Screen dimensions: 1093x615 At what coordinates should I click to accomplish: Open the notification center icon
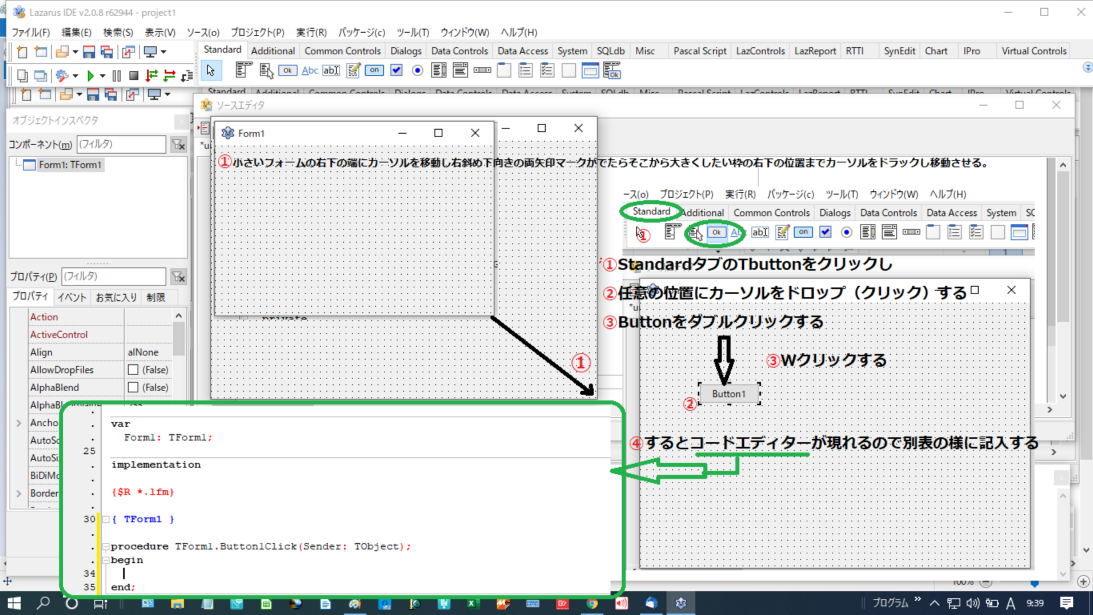1067,603
